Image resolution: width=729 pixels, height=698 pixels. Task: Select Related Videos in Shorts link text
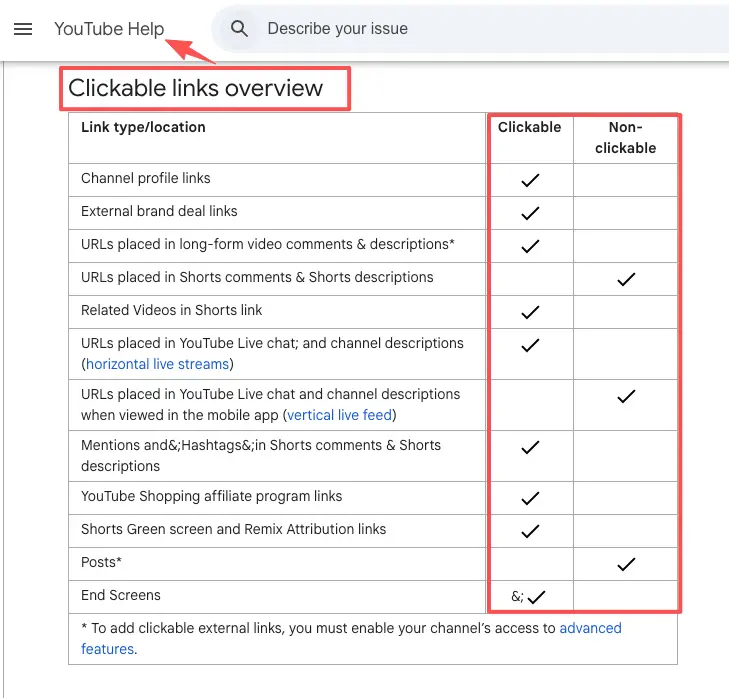click(x=172, y=310)
